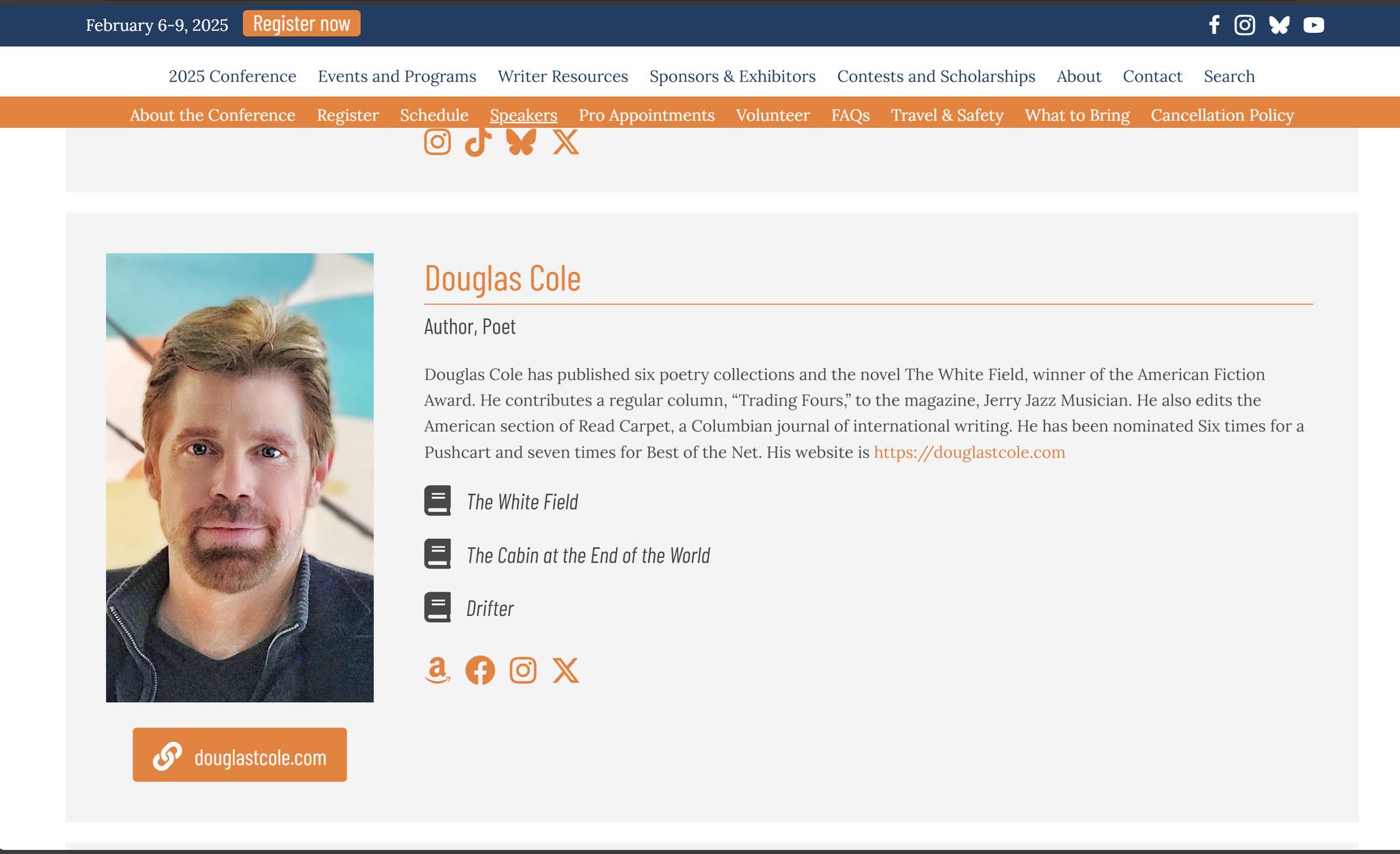The height and width of the screenshot is (854, 1400).
Task: Open the Writer Resources menu
Action: tap(563, 76)
